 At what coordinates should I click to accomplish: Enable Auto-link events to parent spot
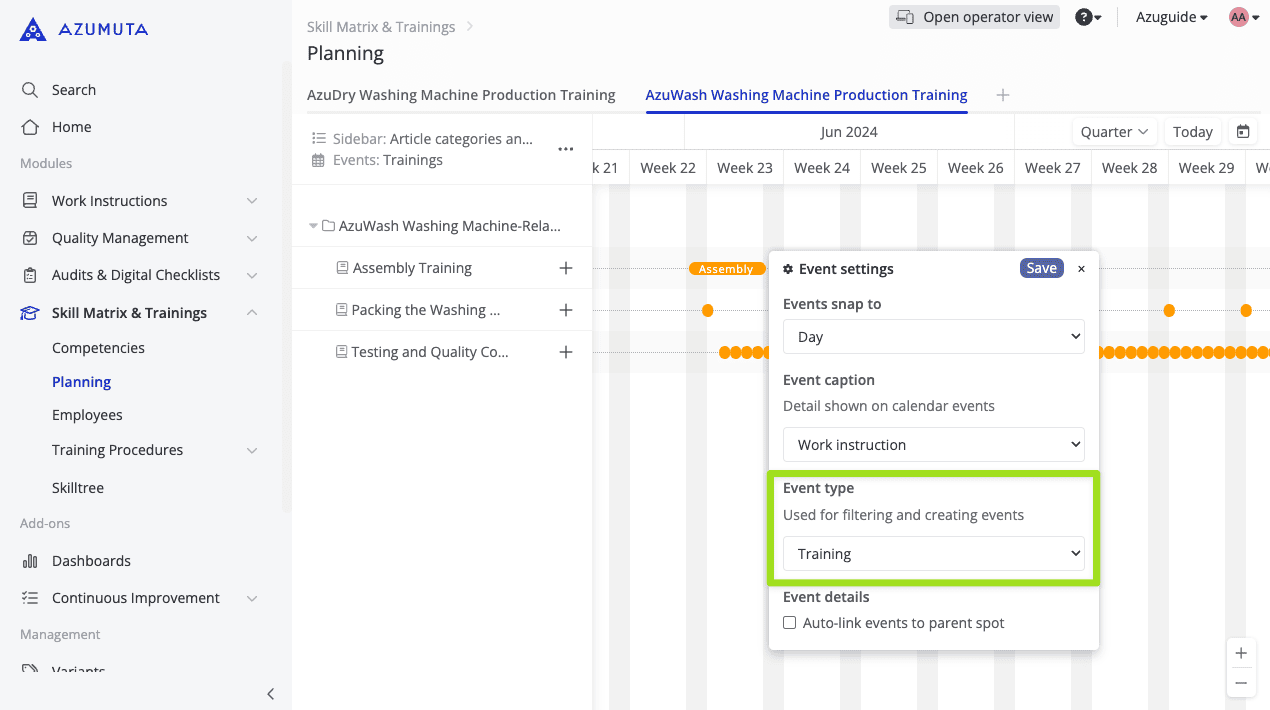(790, 623)
